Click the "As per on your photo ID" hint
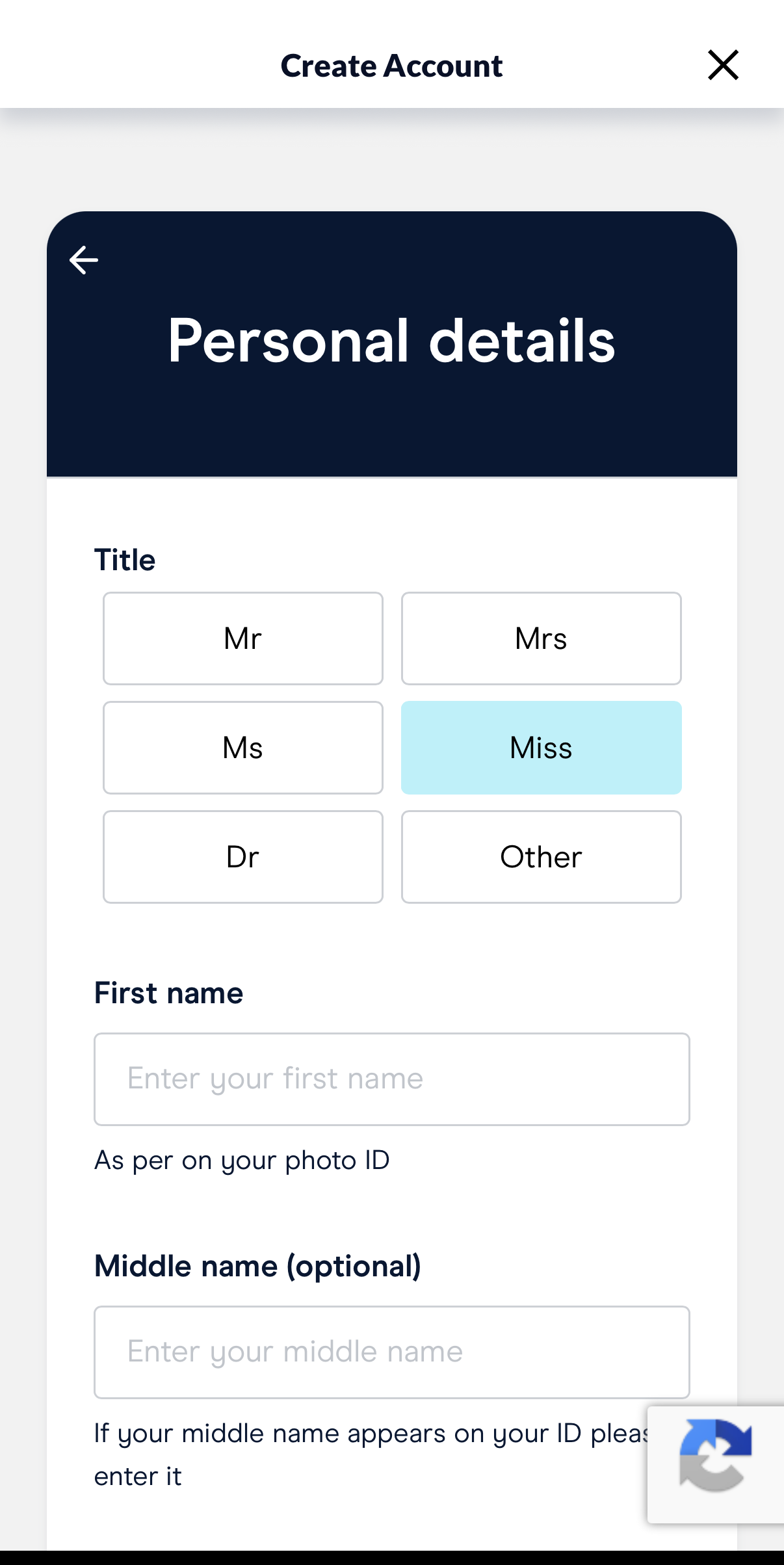This screenshot has width=784, height=1565. point(242,1161)
